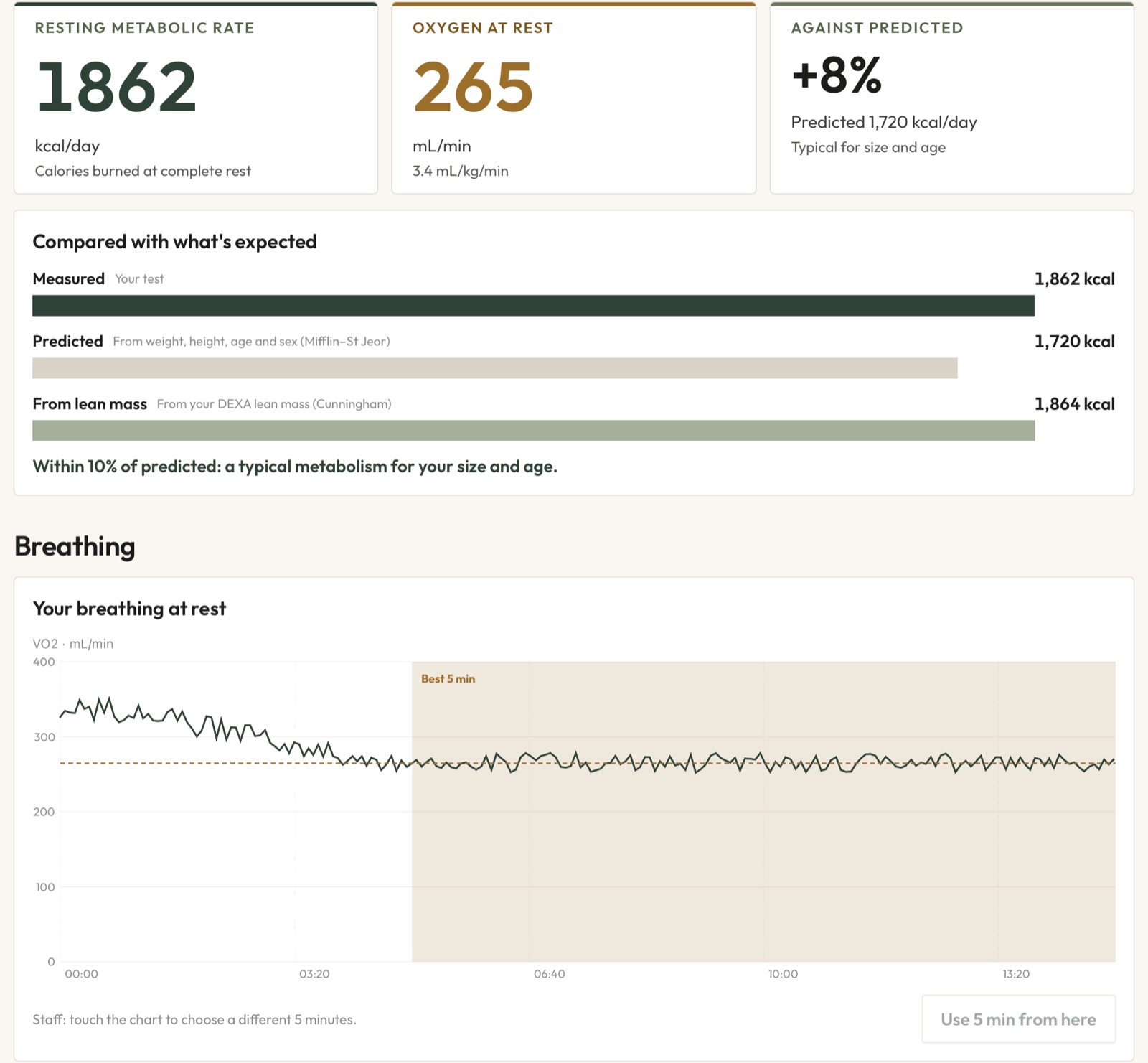Click the beige Predicted bar
The width and height of the screenshot is (1148, 1063).
coord(495,367)
